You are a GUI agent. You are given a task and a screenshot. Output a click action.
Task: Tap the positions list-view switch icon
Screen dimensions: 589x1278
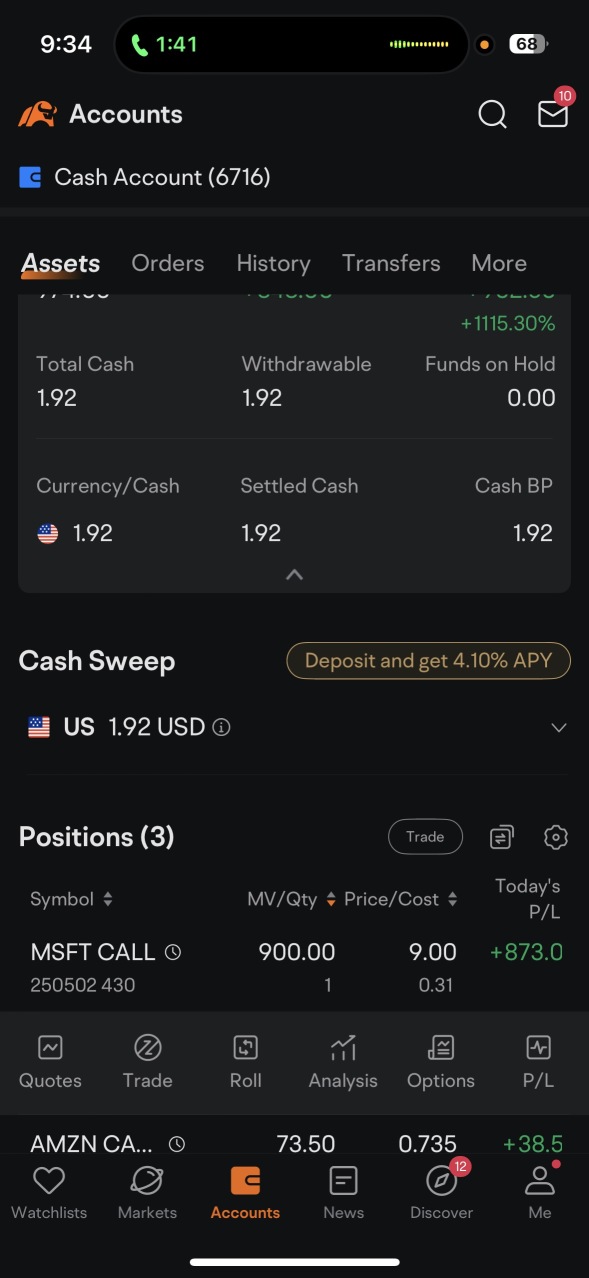pos(502,837)
